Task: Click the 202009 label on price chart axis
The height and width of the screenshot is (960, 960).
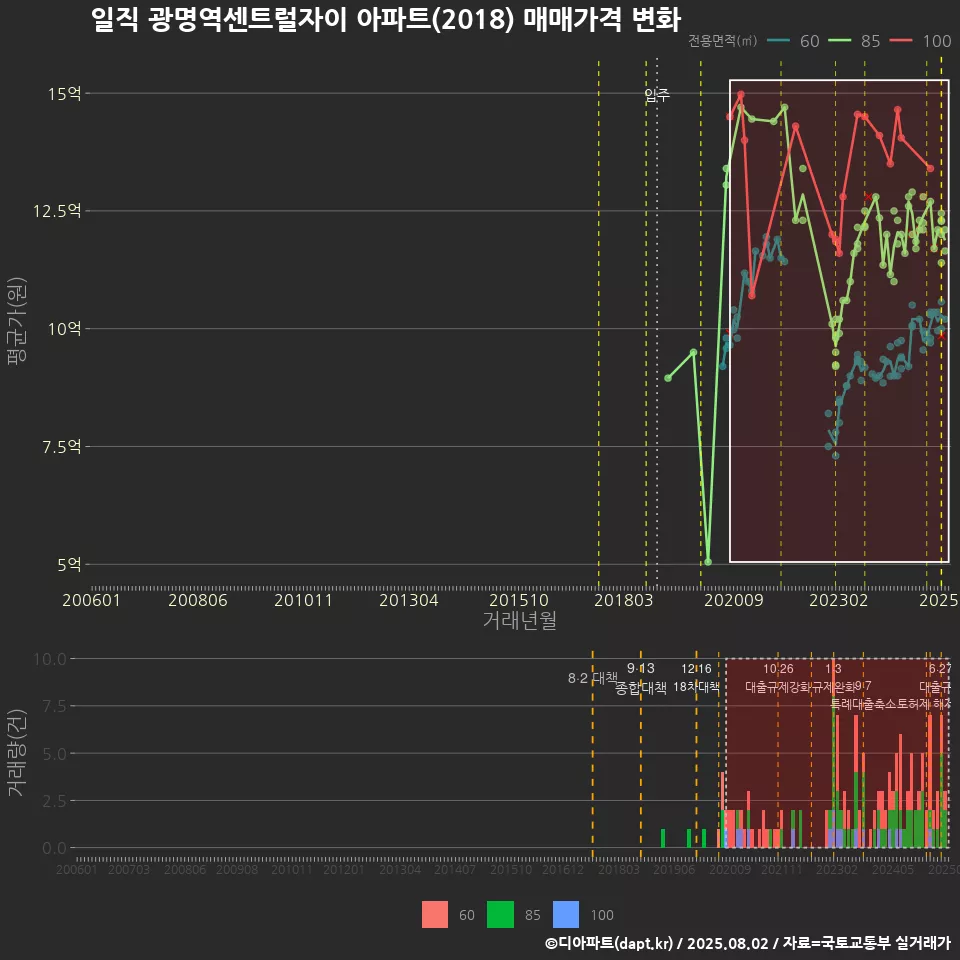Action: pos(733,600)
